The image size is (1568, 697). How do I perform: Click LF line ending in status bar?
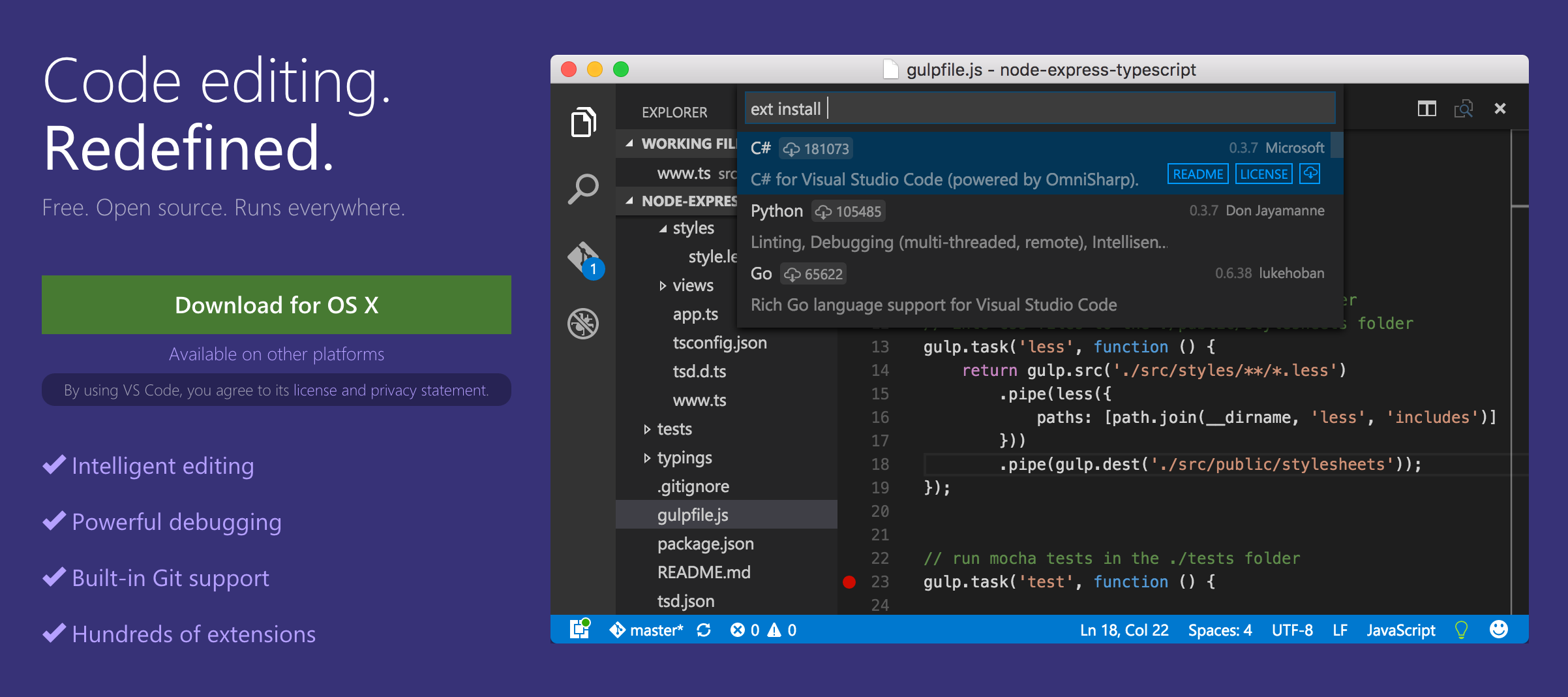[1340, 630]
